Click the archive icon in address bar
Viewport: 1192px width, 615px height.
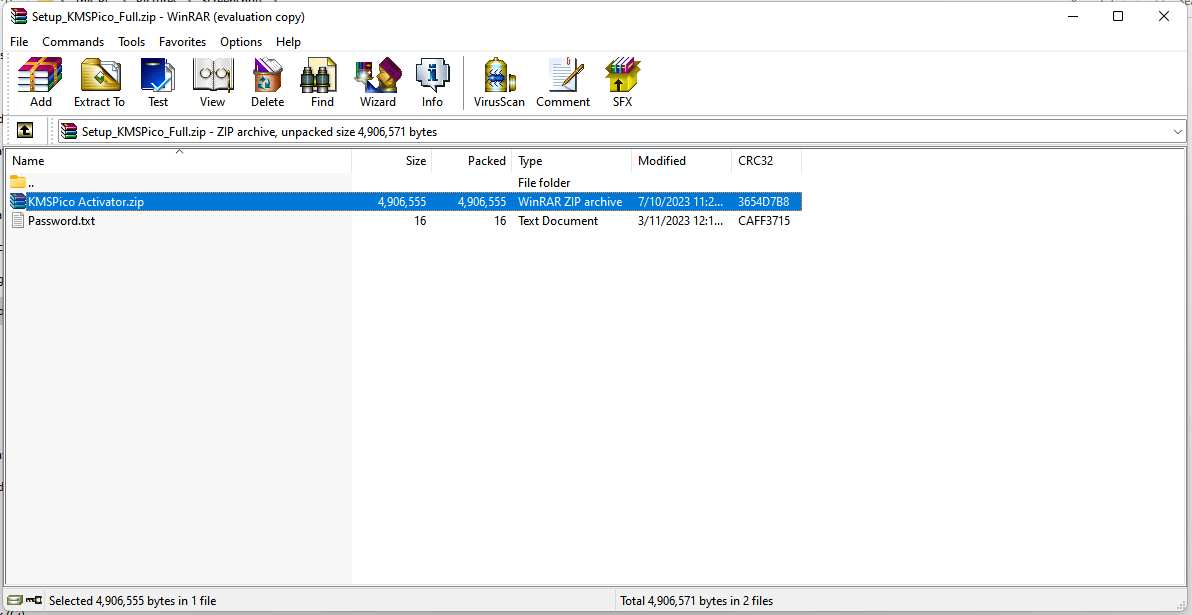click(x=69, y=132)
